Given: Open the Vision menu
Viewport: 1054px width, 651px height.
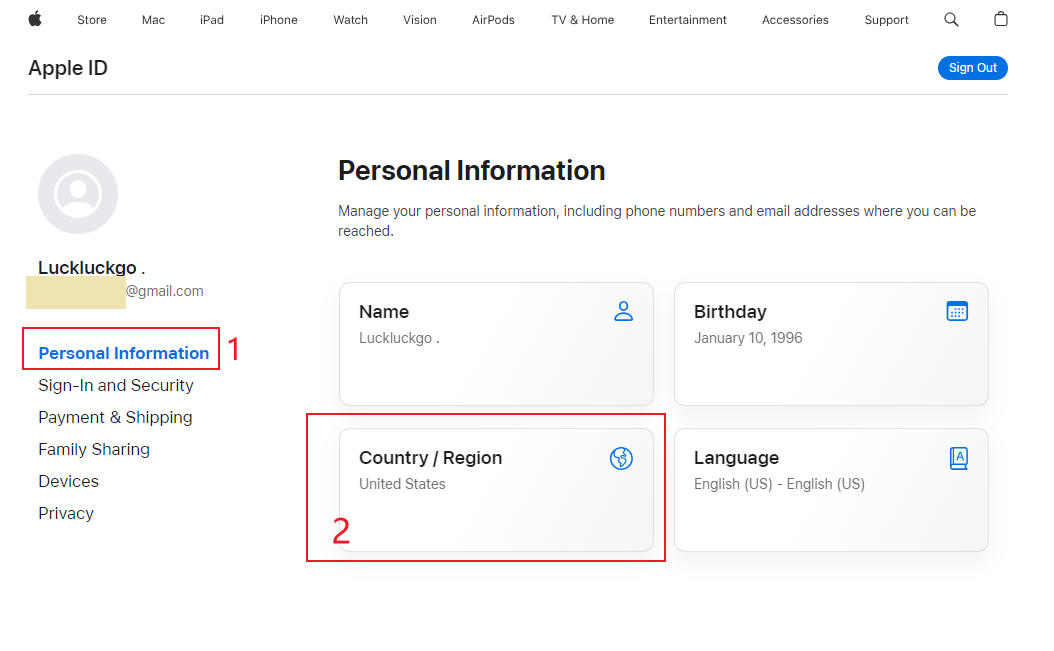Looking at the screenshot, I should pos(419,20).
